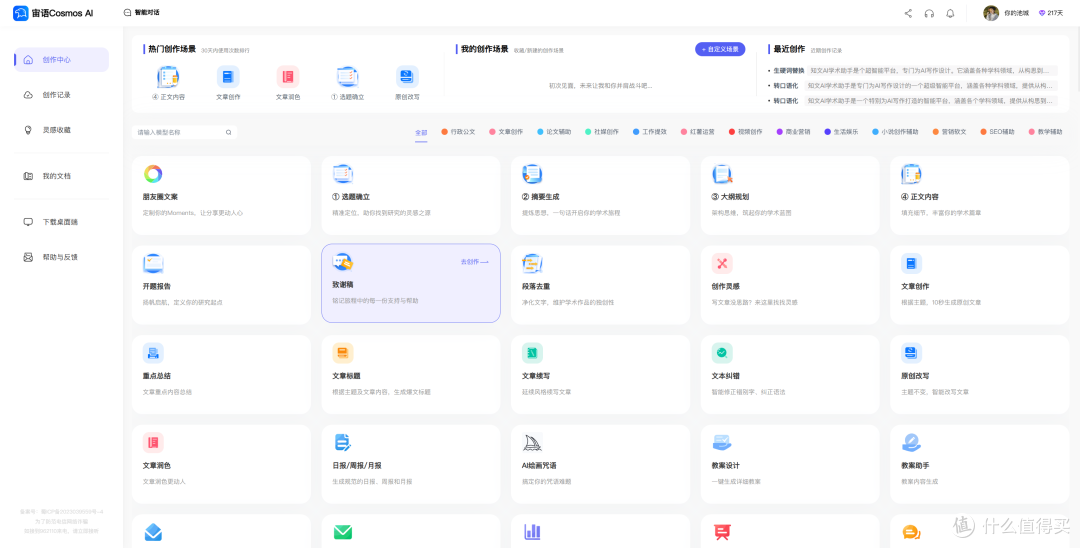Filter by the 商业营销 category
1080x548 pixels.
[793, 131]
